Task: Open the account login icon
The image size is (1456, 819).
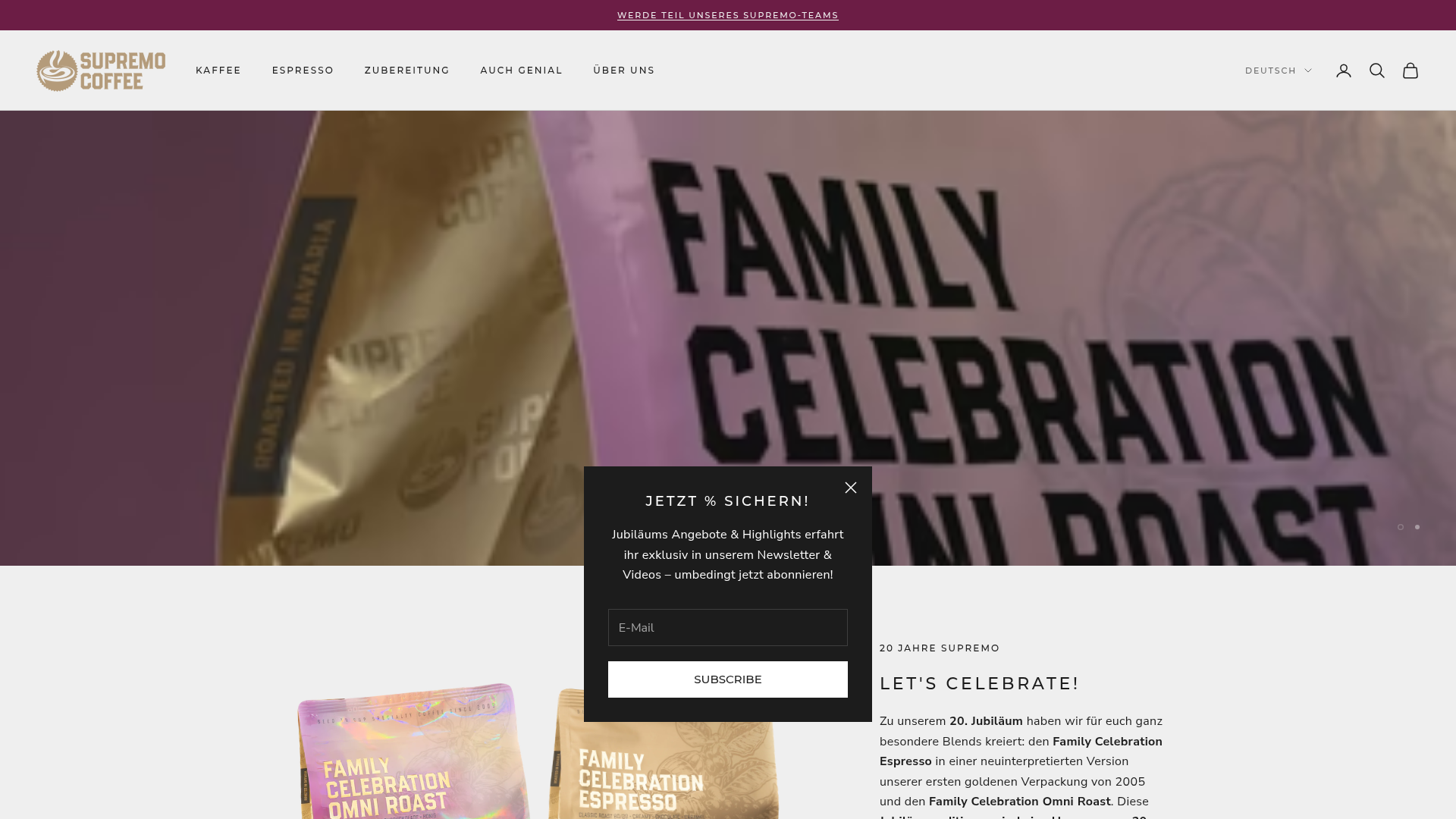Action: [x=1344, y=71]
